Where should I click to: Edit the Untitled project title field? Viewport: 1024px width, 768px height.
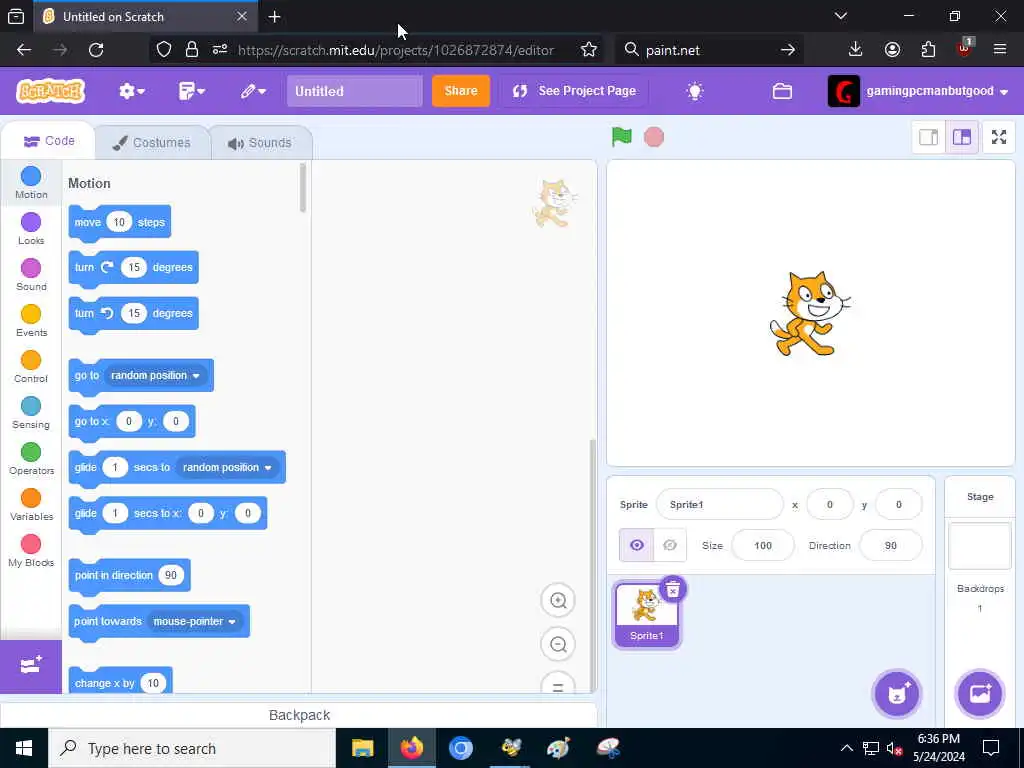click(354, 91)
